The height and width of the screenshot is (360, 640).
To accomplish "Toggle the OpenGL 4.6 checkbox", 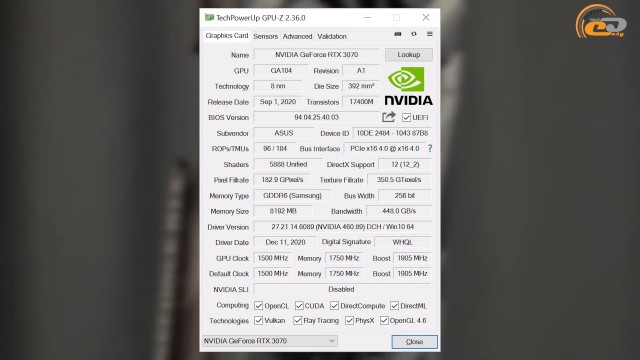I will point(384,321).
